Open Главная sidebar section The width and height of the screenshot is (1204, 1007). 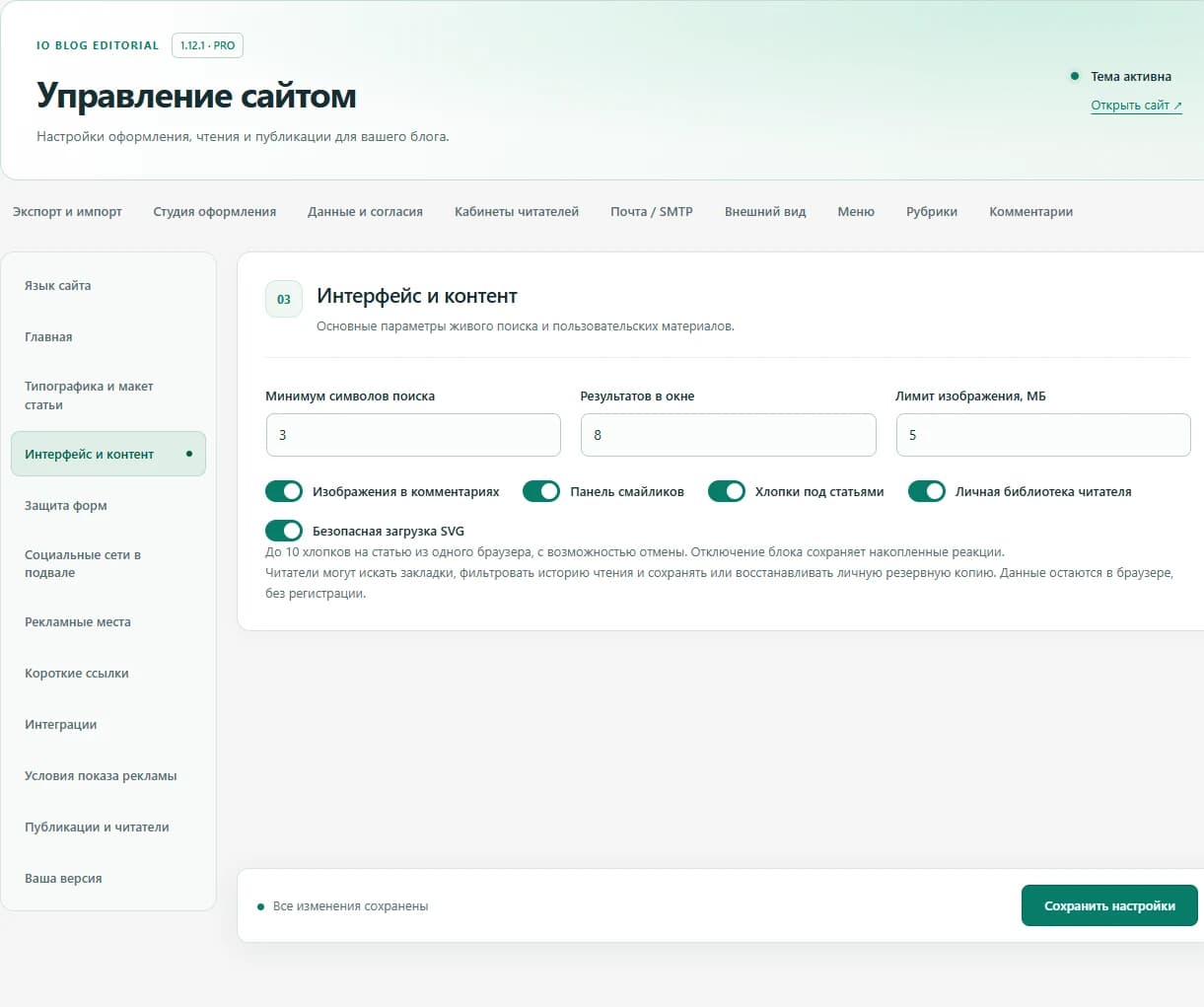click(x=108, y=337)
